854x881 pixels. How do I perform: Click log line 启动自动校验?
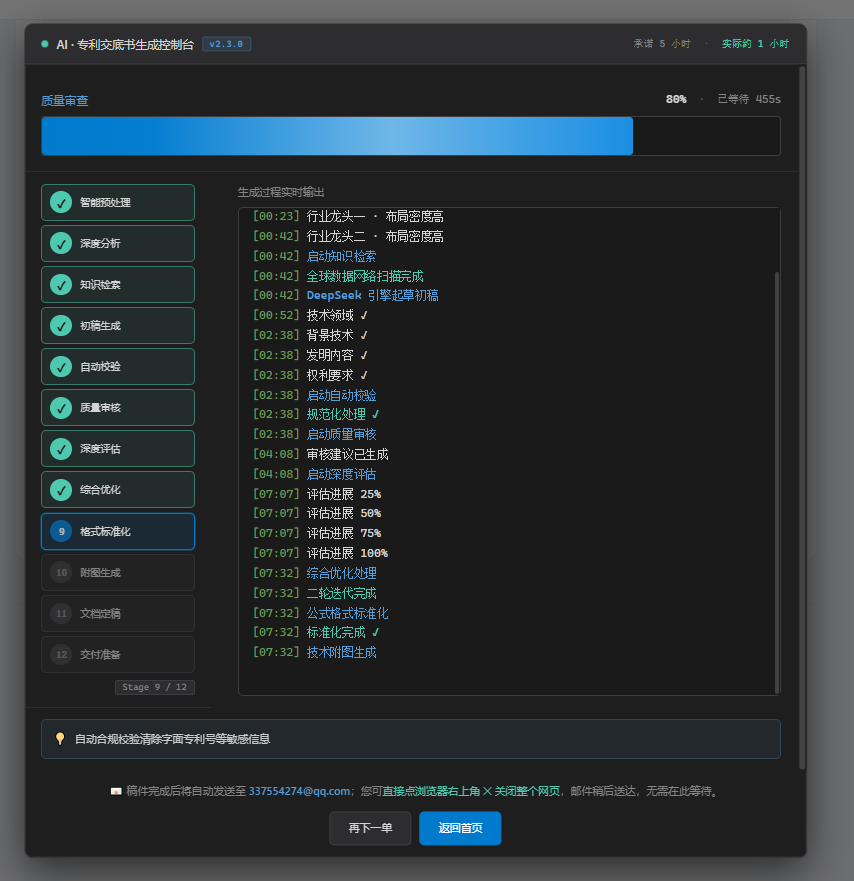click(341, 395)
